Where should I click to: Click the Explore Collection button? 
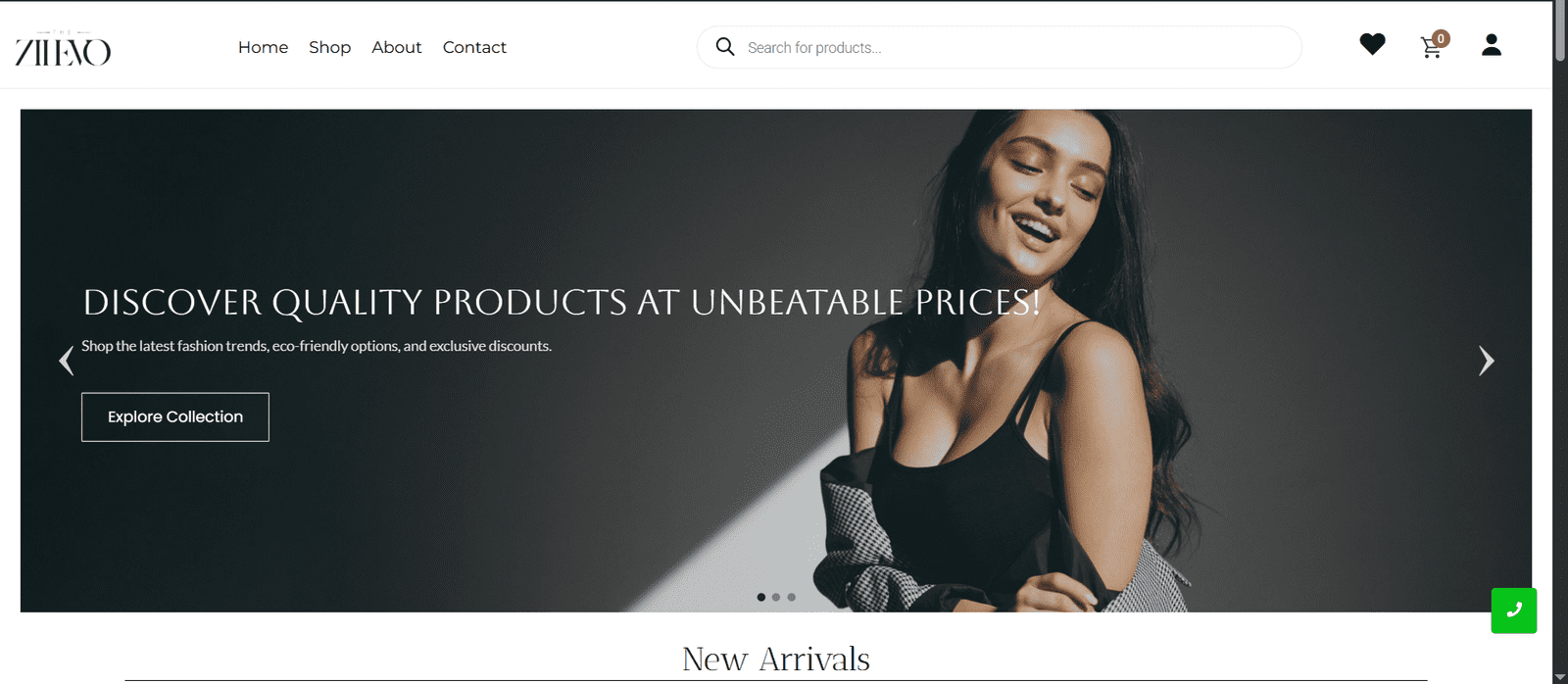175,416
